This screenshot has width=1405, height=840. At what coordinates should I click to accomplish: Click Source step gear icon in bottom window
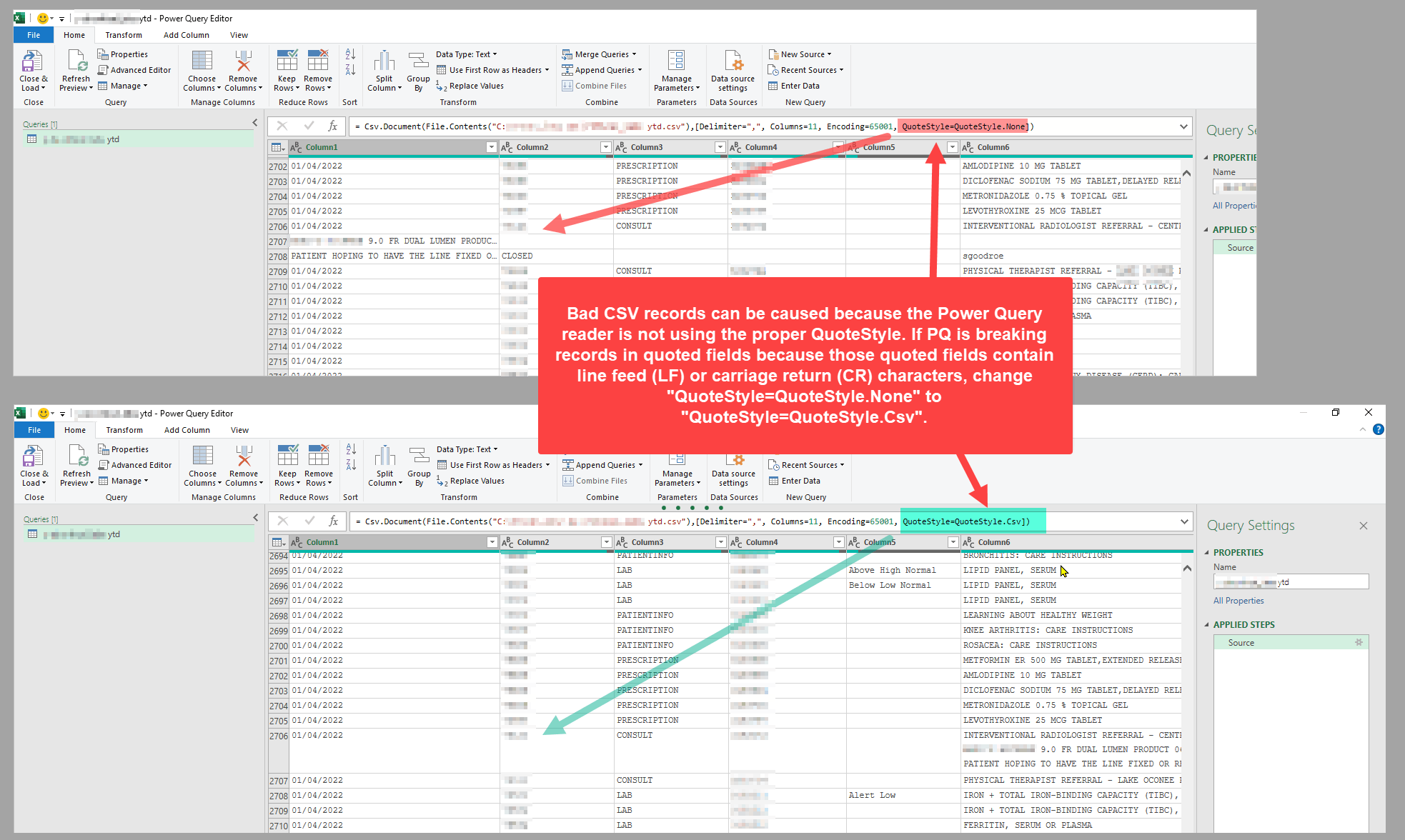tap(1359, 643)
